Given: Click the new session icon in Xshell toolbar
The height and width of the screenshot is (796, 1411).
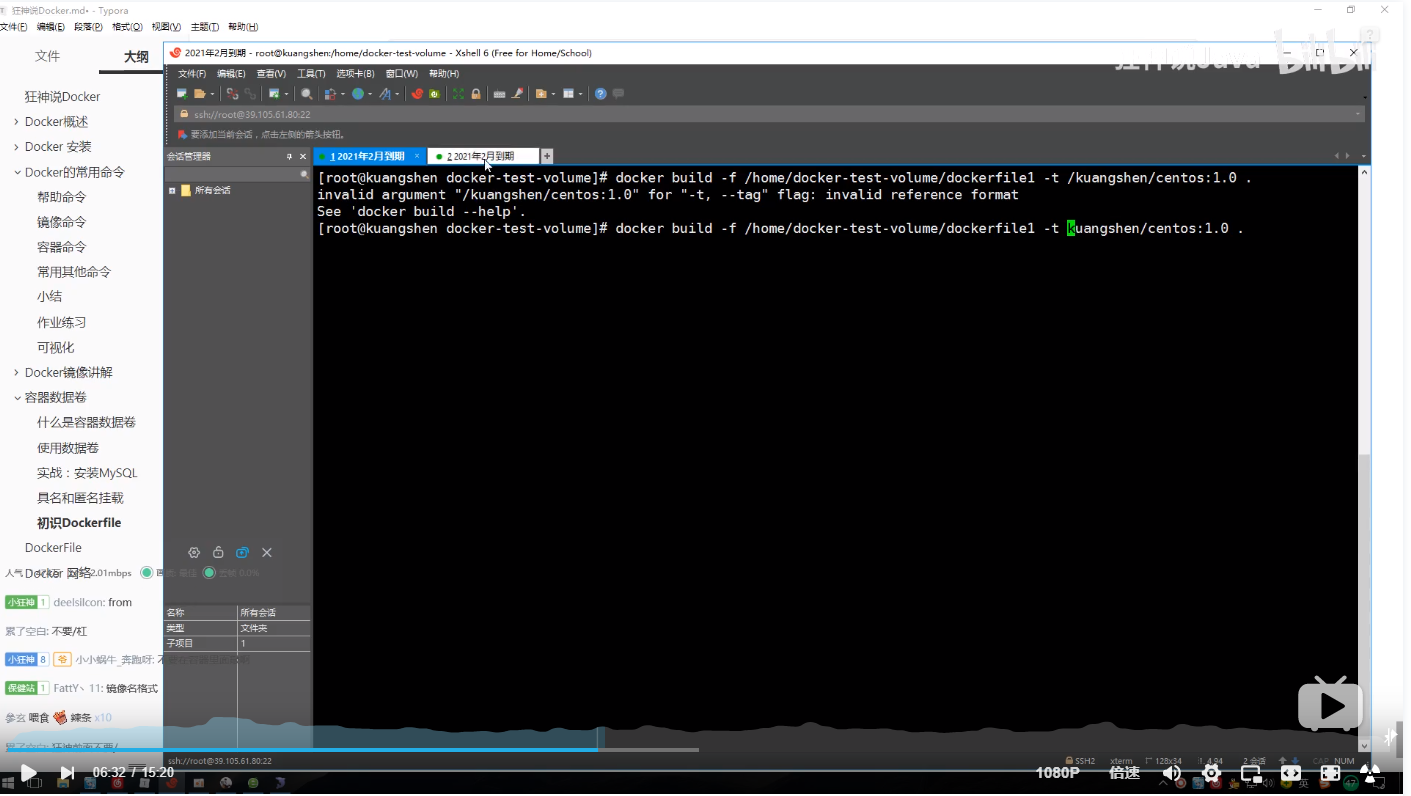Looking at the screenshot, I should click(182, 94).
